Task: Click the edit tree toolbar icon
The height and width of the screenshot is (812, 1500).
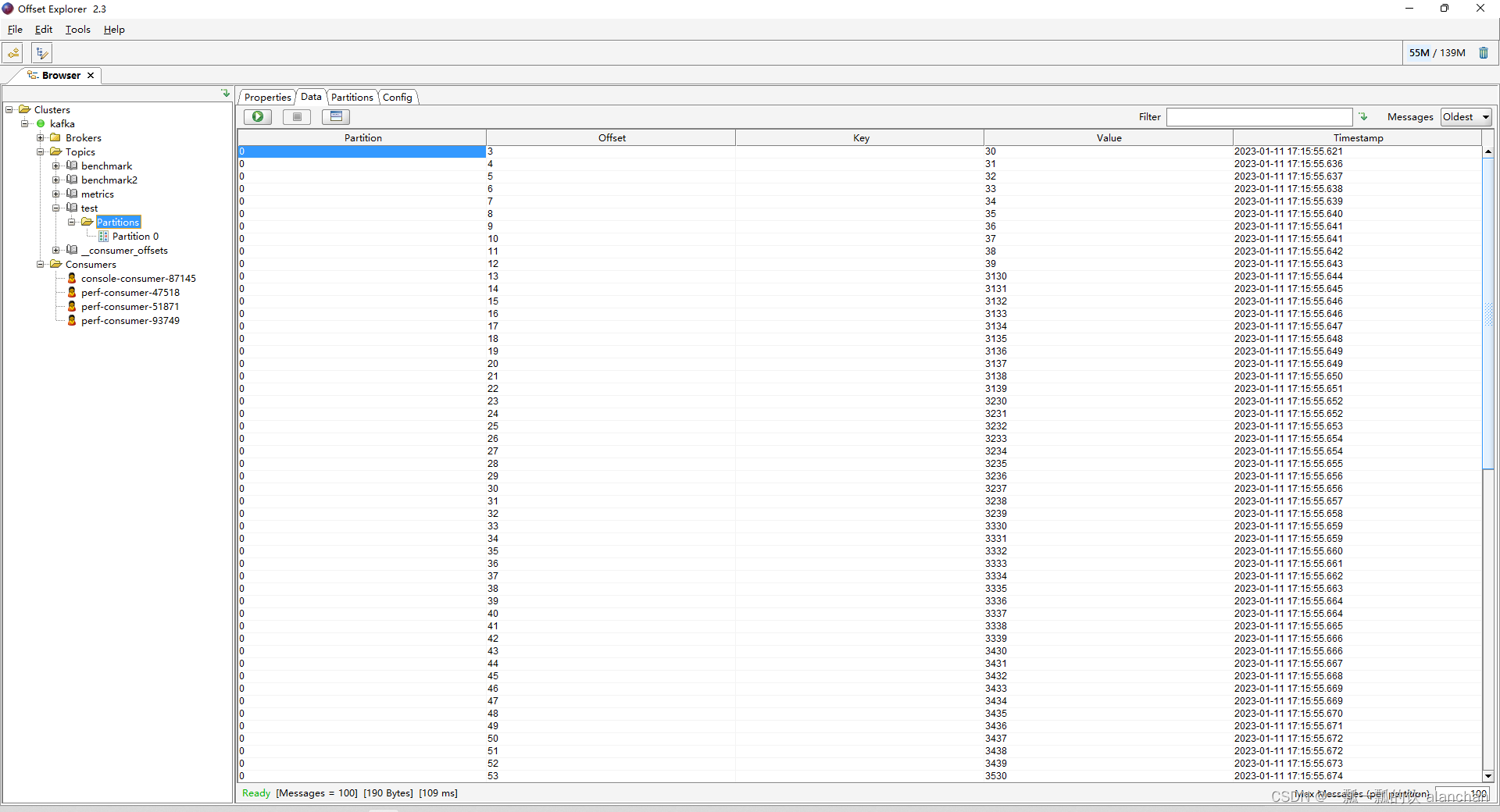Action: click(x=42, y=53)
